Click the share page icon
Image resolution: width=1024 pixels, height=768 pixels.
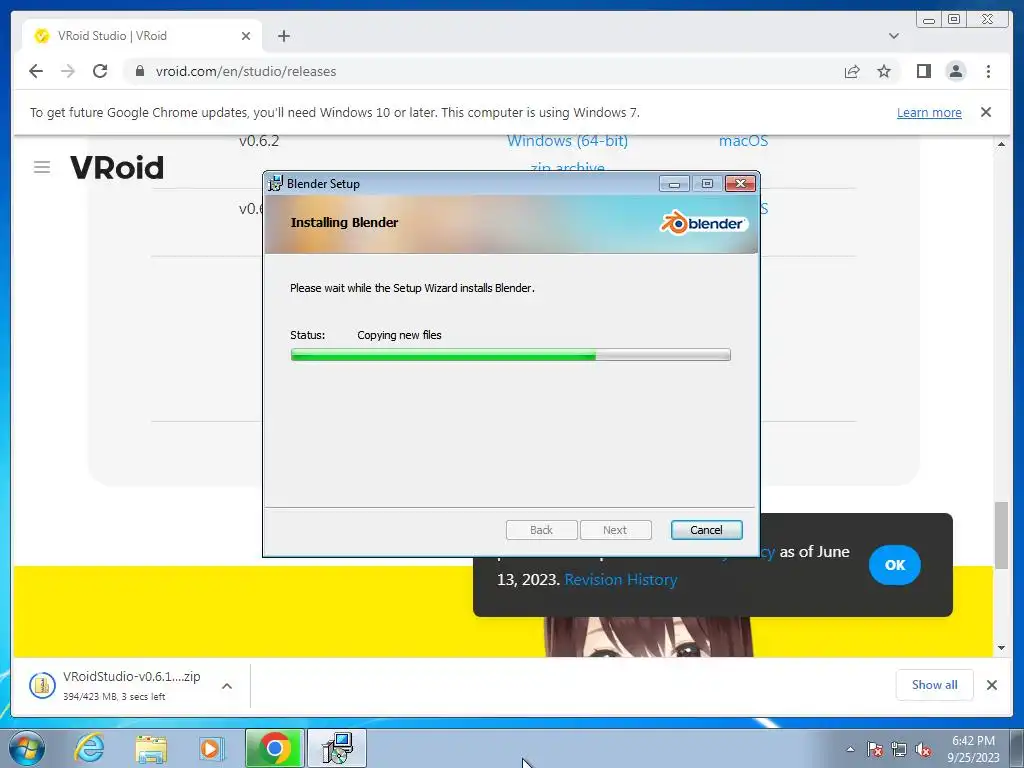852,71
